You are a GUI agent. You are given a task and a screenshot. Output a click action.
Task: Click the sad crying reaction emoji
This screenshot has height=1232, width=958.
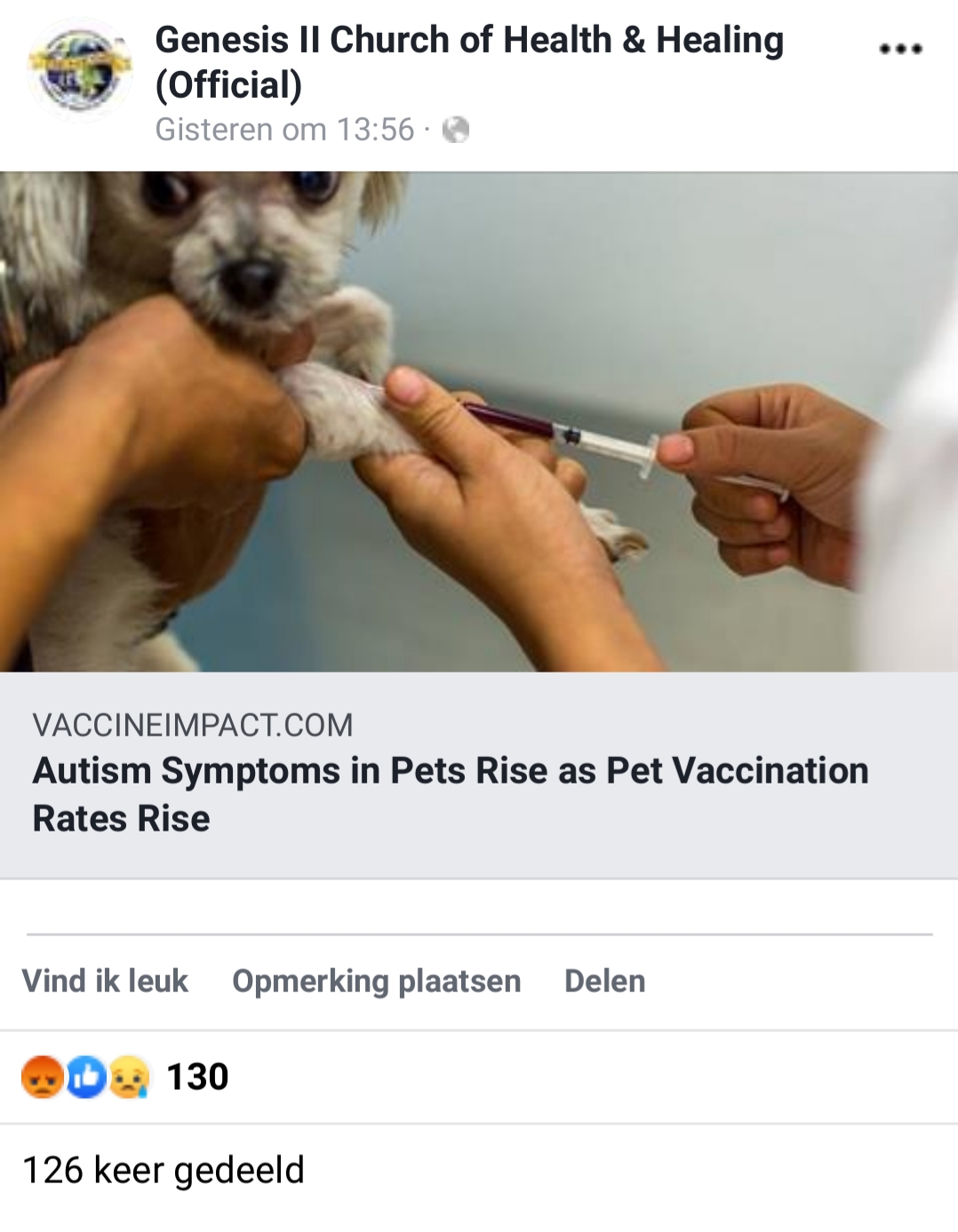click(x=129, y=1077)
